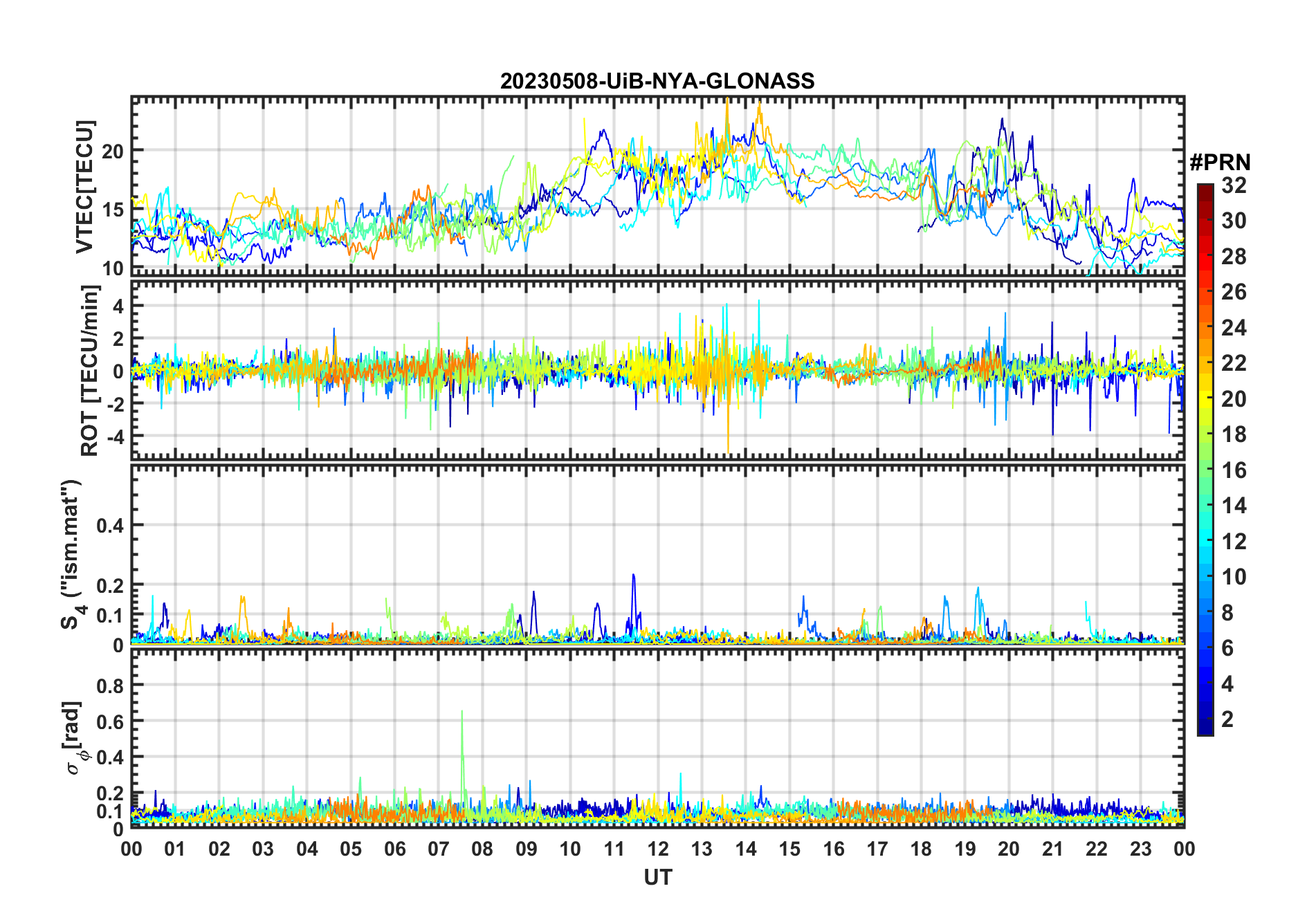Click colorbar tick label 10
The image size is (1316, 920).
[1234, 577]
